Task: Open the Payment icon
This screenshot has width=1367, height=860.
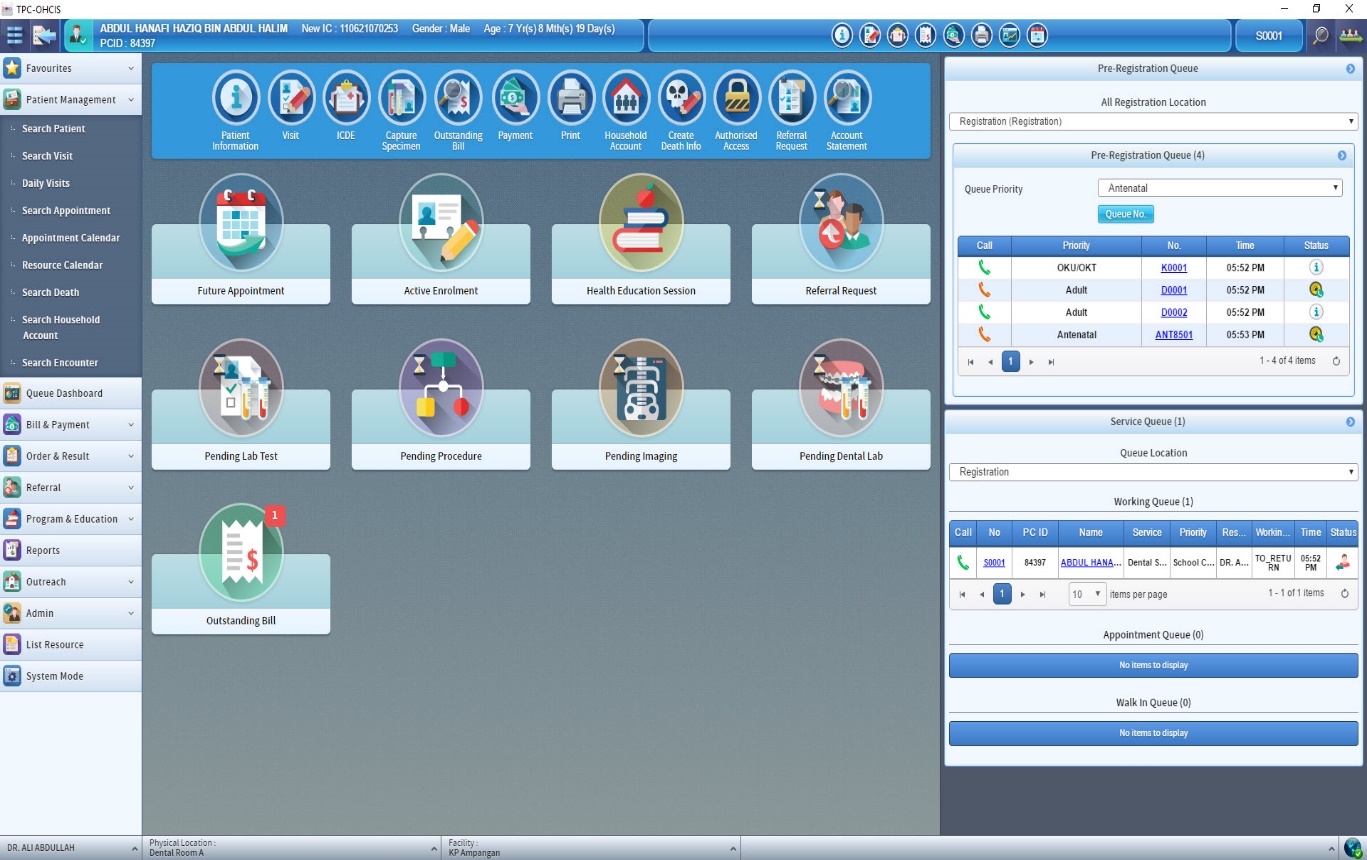Action: tap(515, 98)
